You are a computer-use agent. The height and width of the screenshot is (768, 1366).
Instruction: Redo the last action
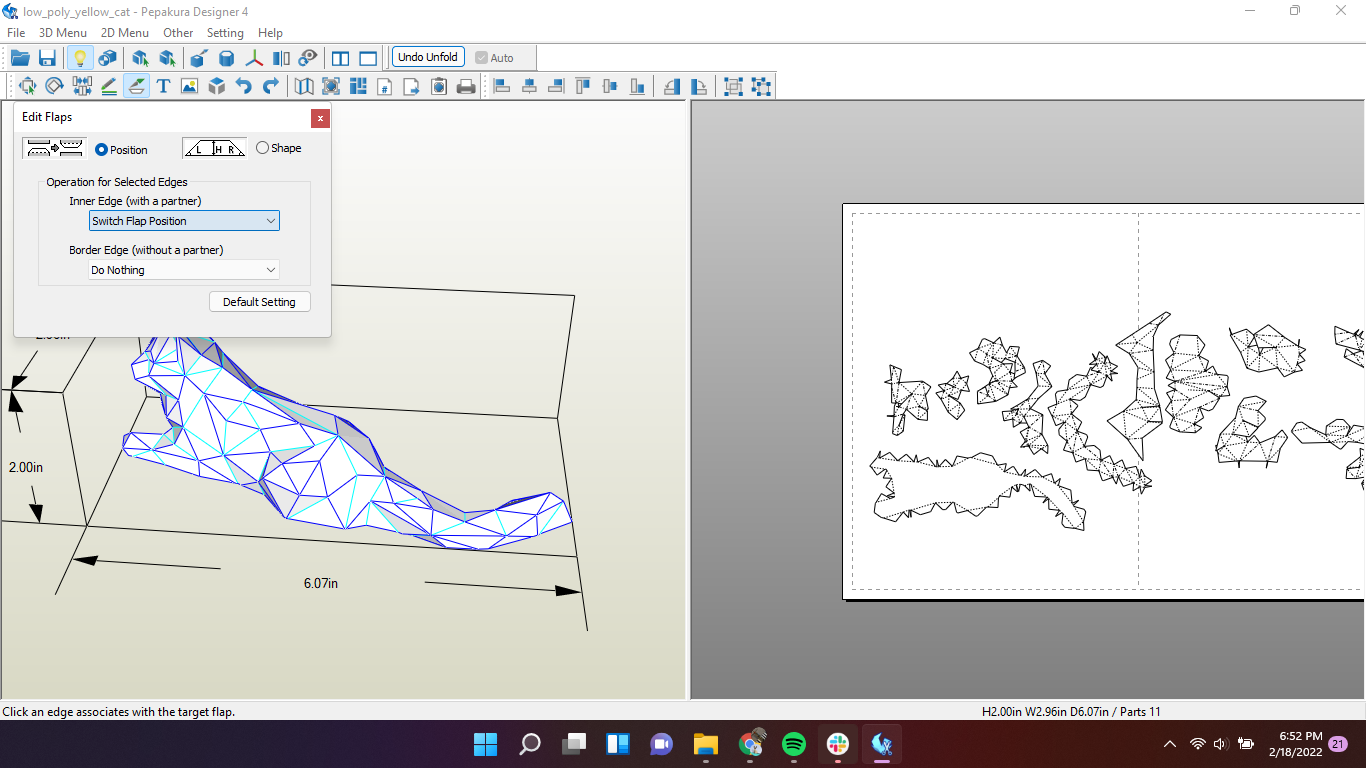tap(270, 86)
